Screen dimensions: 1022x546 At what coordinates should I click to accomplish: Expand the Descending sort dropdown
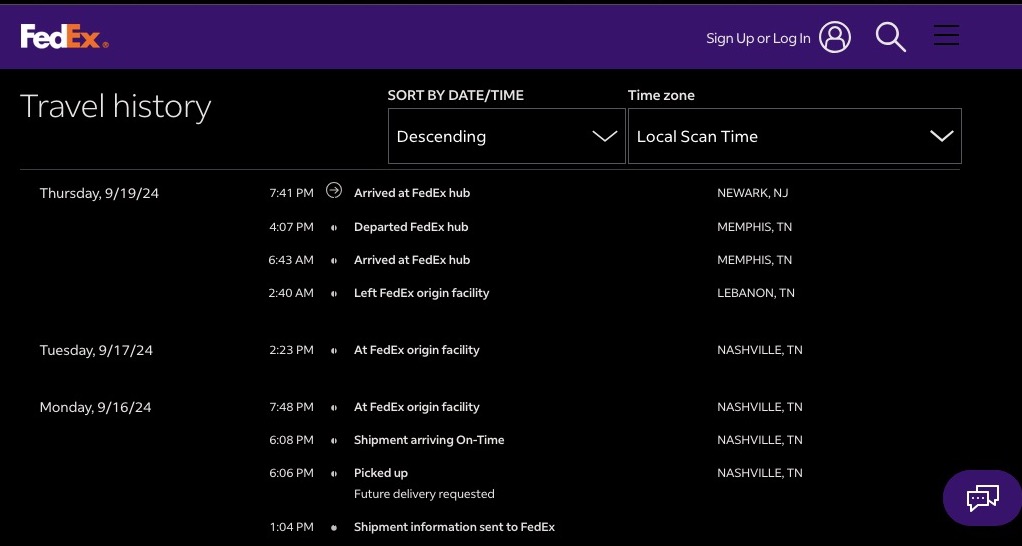tap(506, 136)
